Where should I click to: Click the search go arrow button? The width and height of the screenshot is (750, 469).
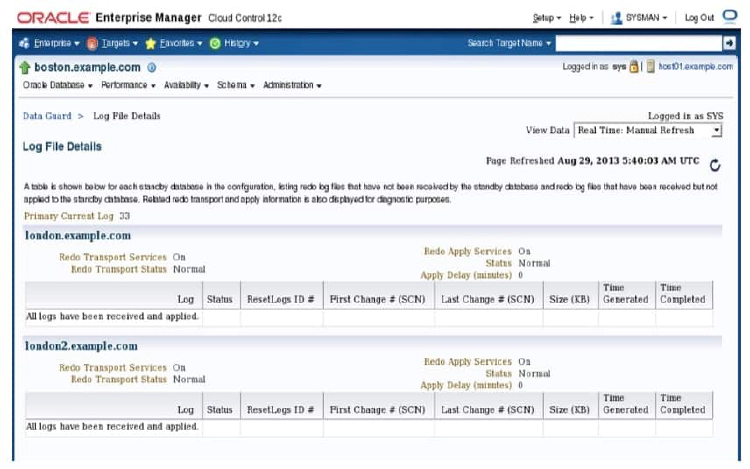(x=729, y=43)
